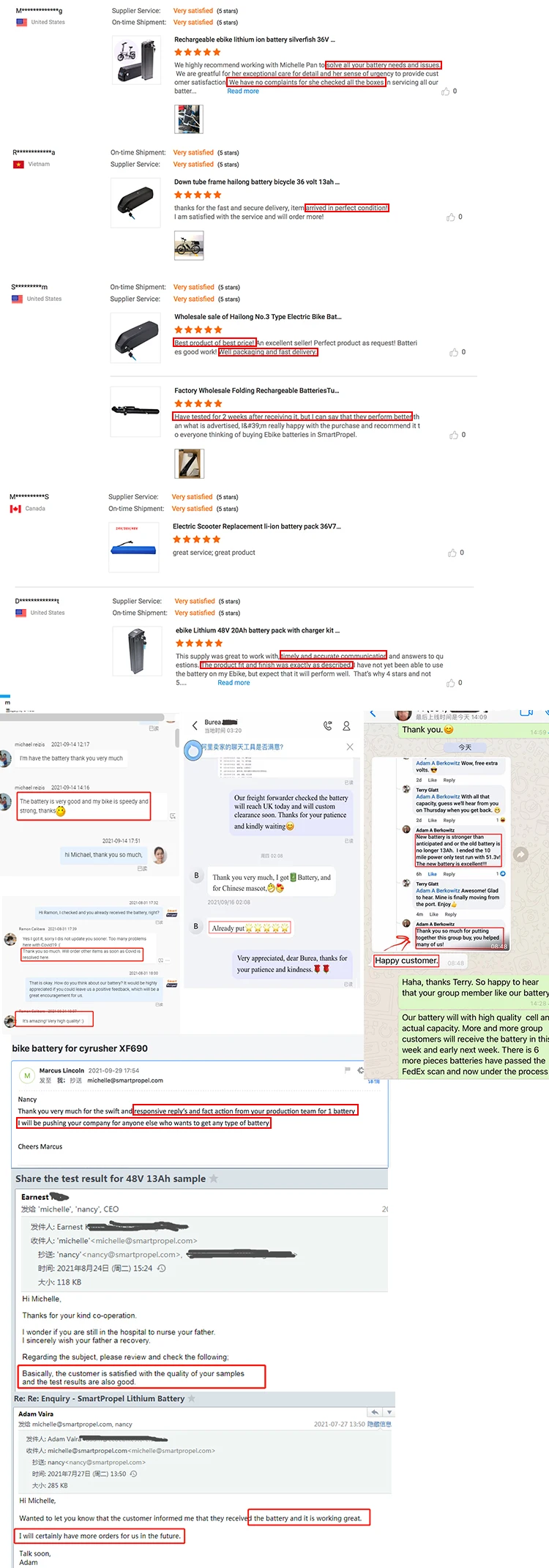Open the dropdown arrow next to the reply button
The width and height of the screenshot is (549, 1568).
coord(389,1412)
